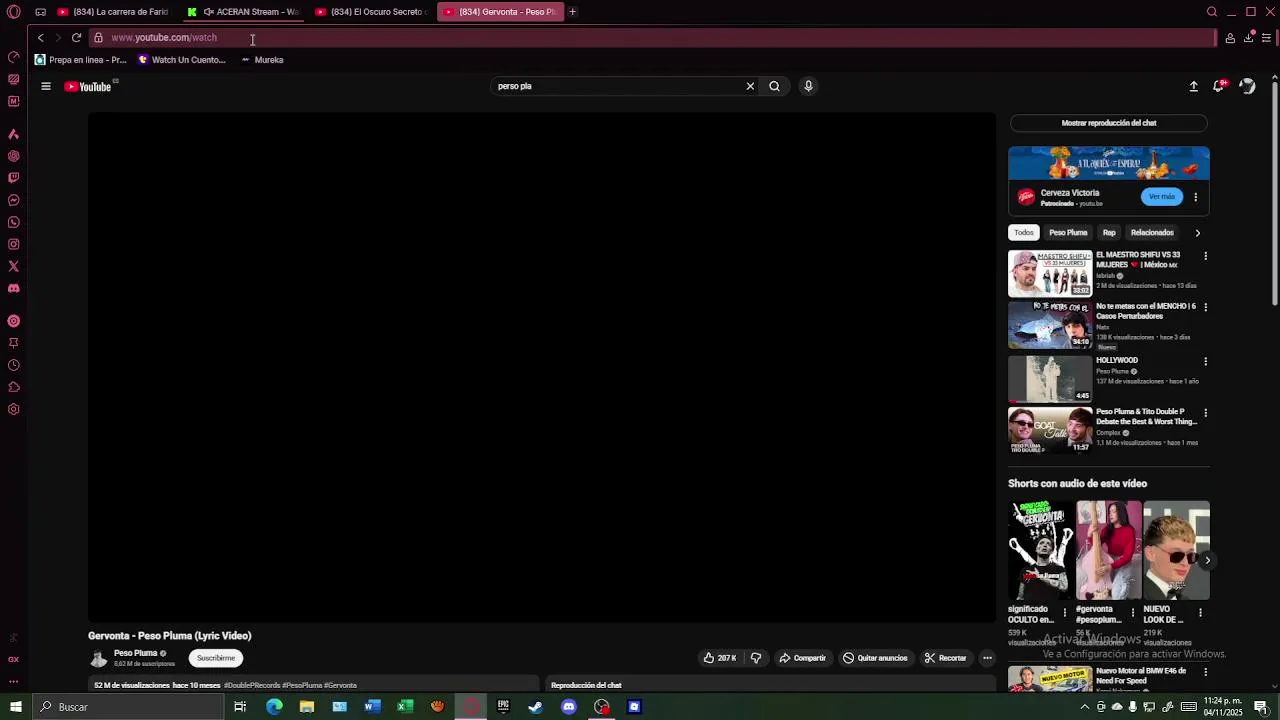Click Mostrar reproducción del chat button
This screenshot has height=720, width=1280.
1109,123
